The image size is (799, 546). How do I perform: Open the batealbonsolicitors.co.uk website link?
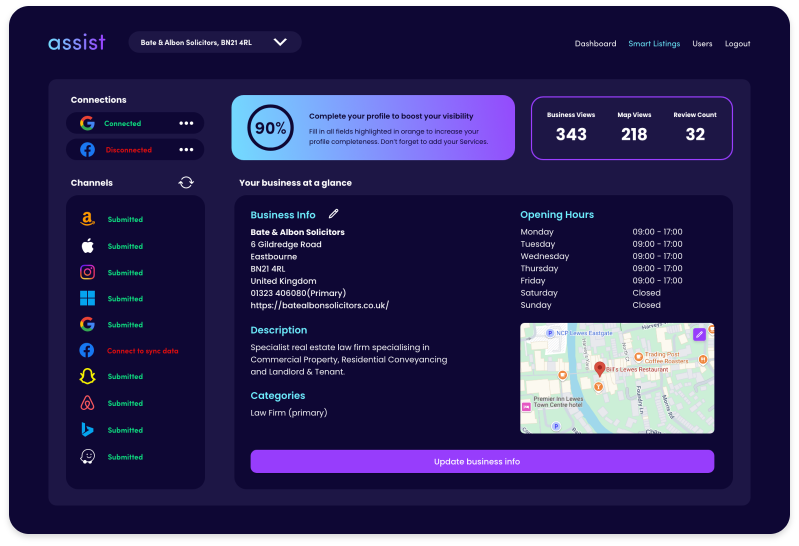[x=319, y=305]
